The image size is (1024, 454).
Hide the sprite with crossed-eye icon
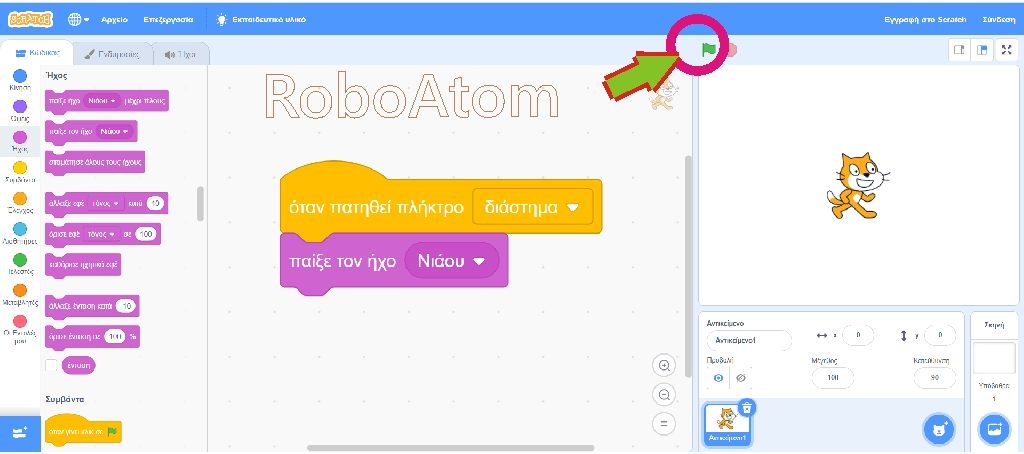739,378
